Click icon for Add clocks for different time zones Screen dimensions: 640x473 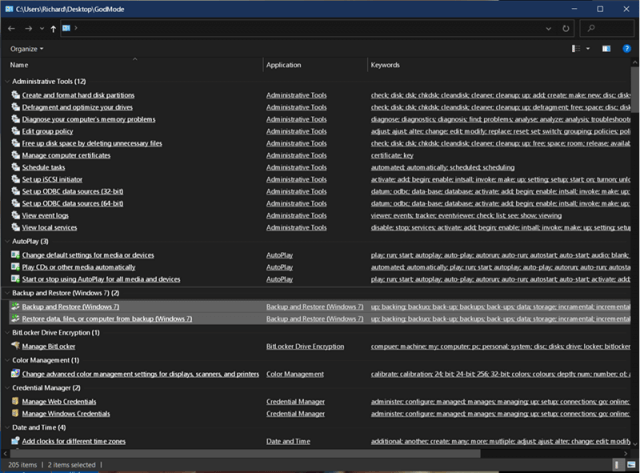click(16, 441)
